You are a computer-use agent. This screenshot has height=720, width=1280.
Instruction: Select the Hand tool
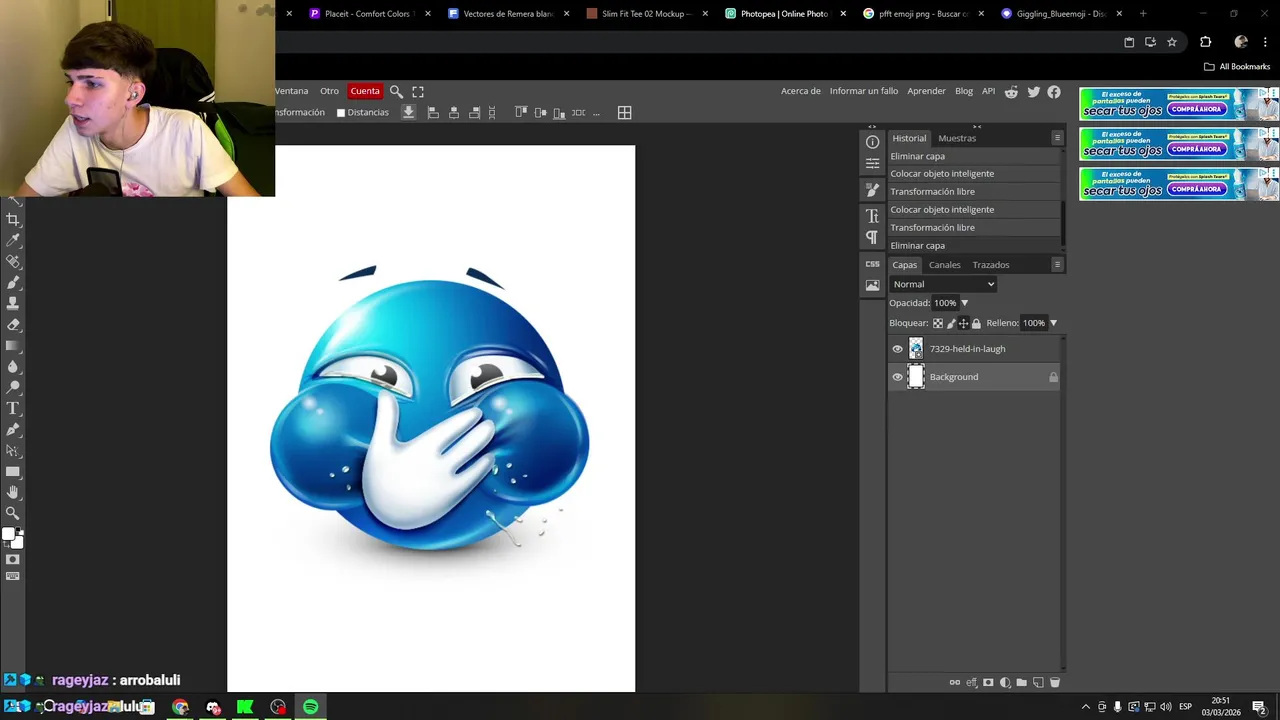[13, 492]
